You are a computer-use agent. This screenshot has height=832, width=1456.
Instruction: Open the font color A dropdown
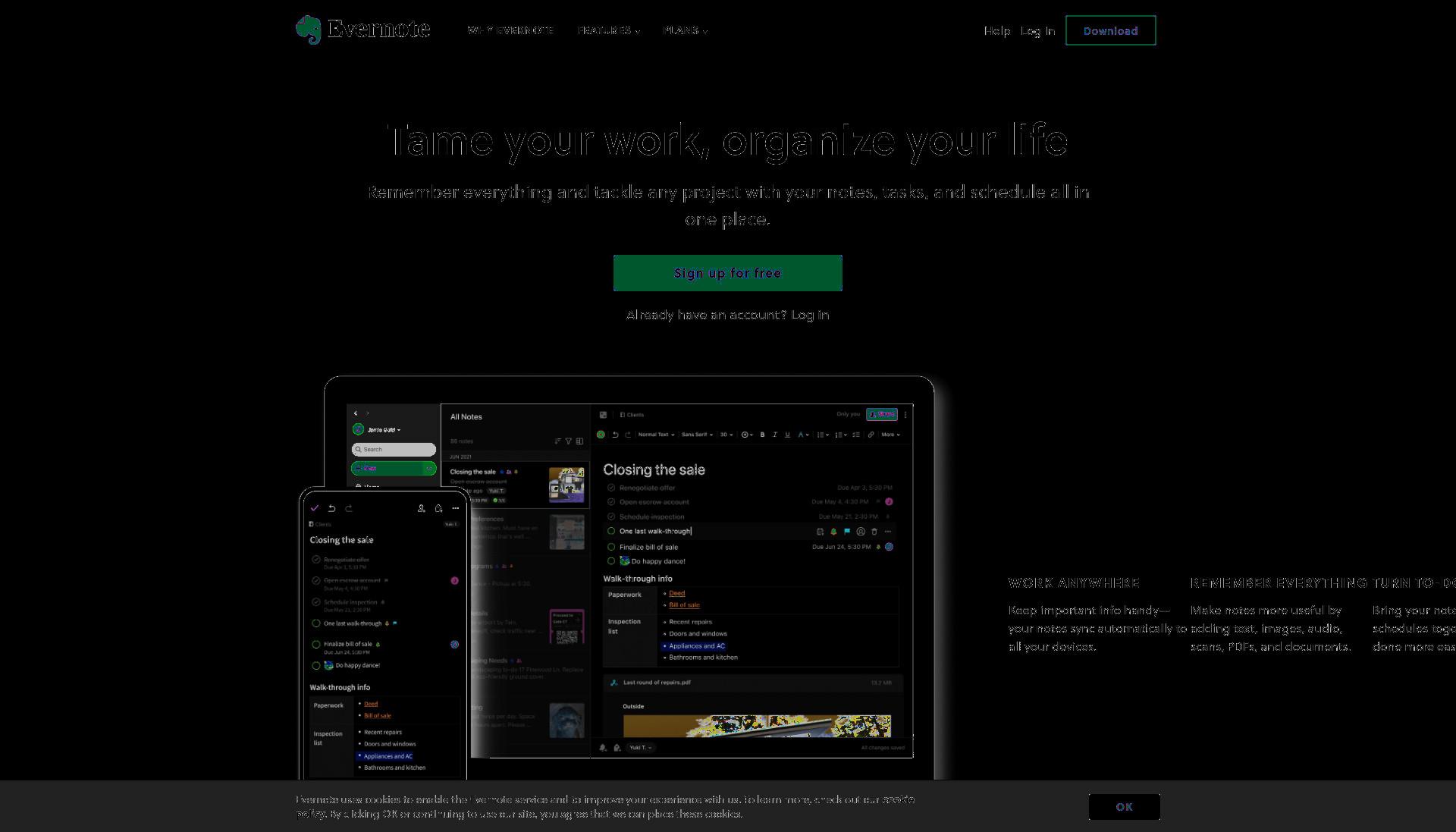coord(803,435)
